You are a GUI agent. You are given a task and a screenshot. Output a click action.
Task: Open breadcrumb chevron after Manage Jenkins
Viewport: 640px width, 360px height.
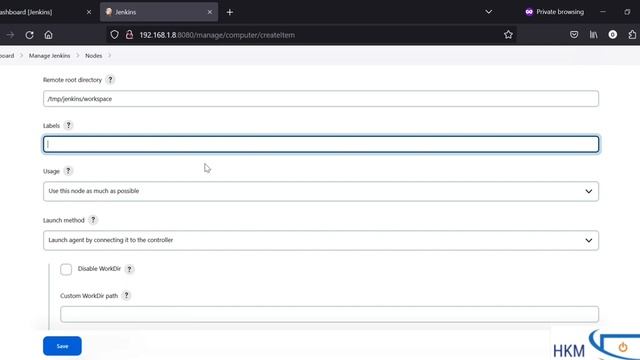pyautogui.click(x=78, y=56)
